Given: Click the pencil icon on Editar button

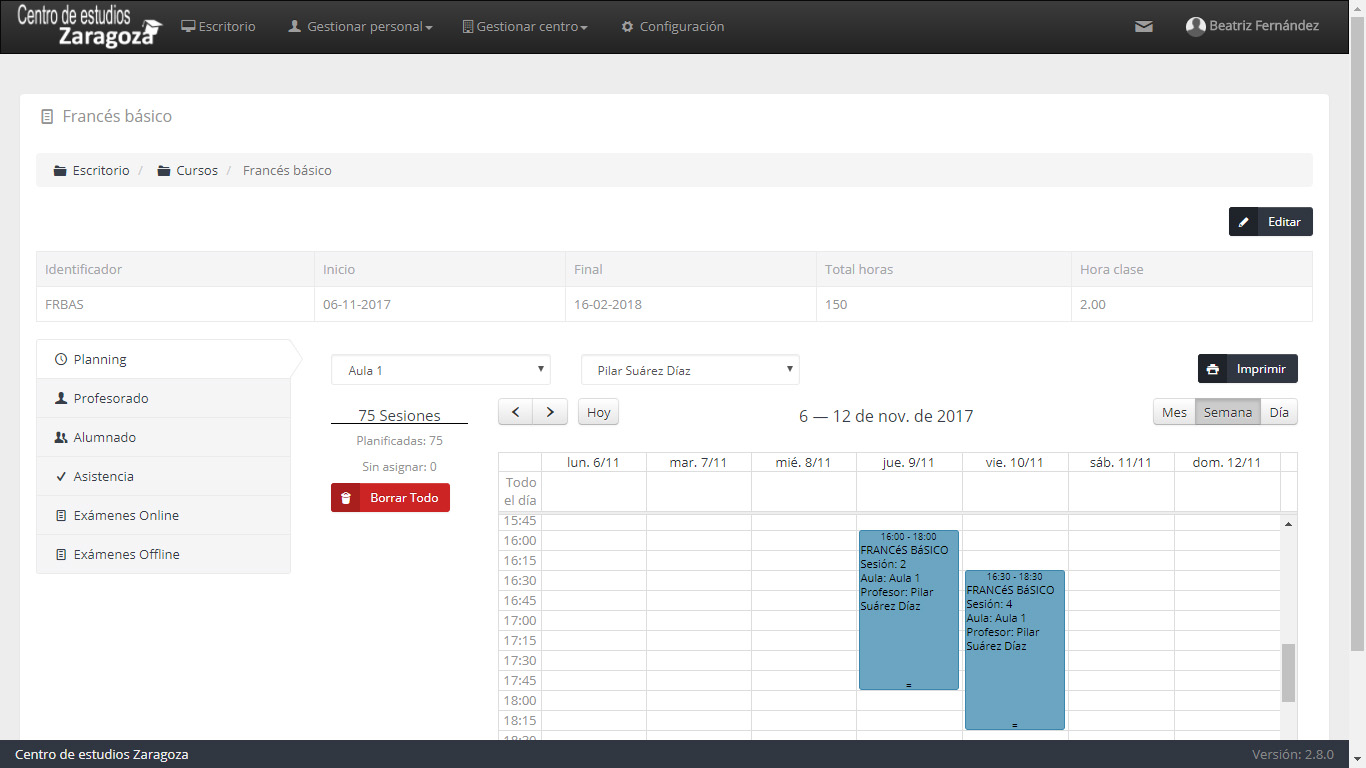Looking at the screenshot, I should click(x=1244, y=222).
